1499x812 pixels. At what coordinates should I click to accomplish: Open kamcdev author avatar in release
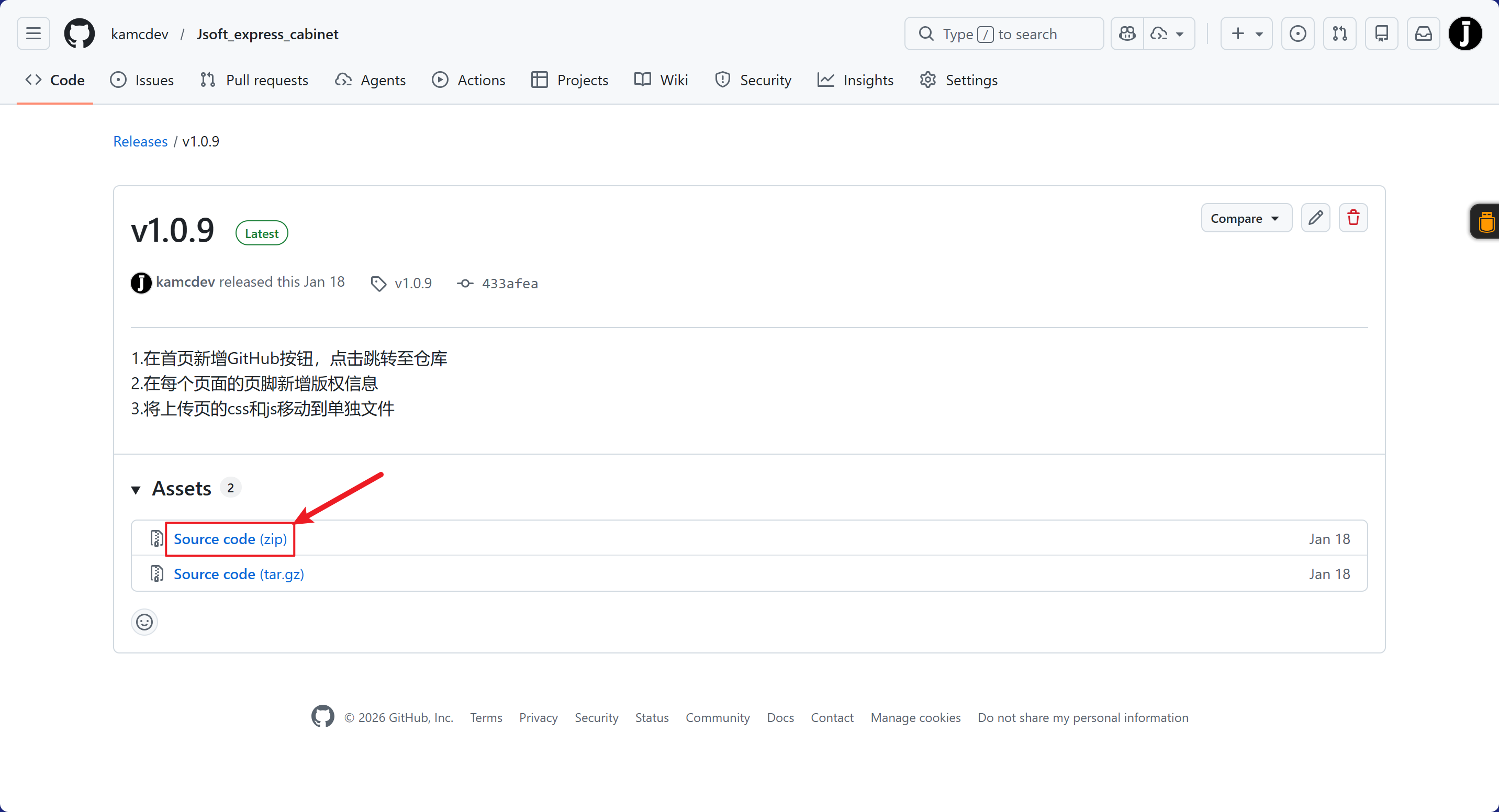141,283
